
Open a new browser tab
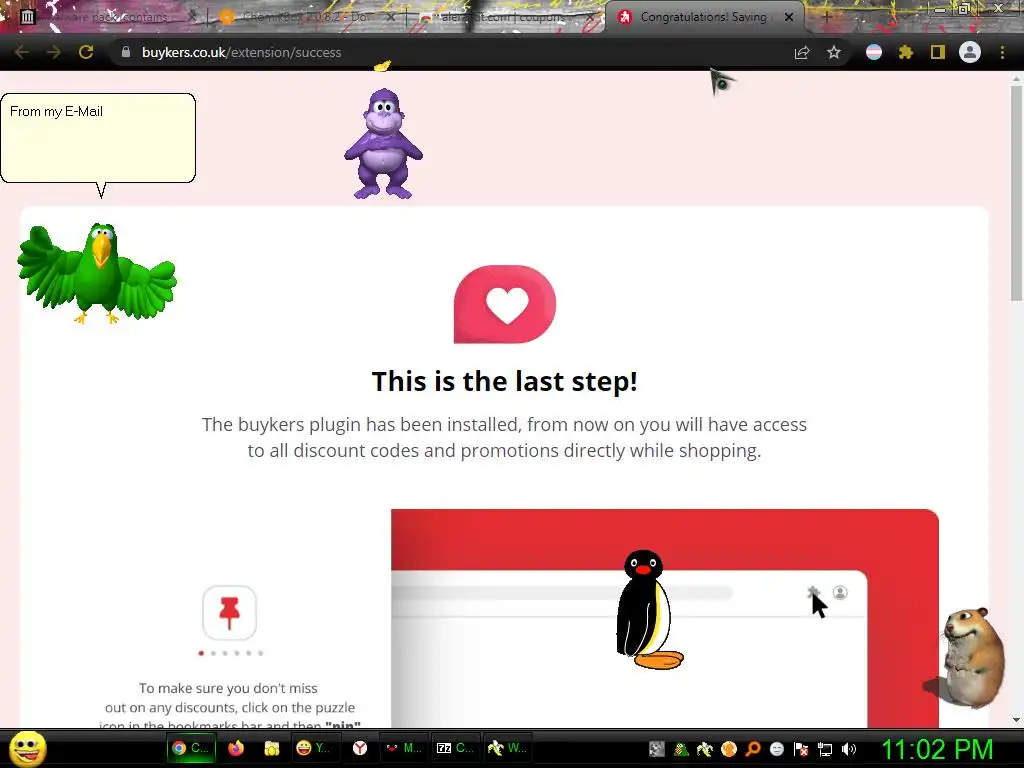coord(826,18)
